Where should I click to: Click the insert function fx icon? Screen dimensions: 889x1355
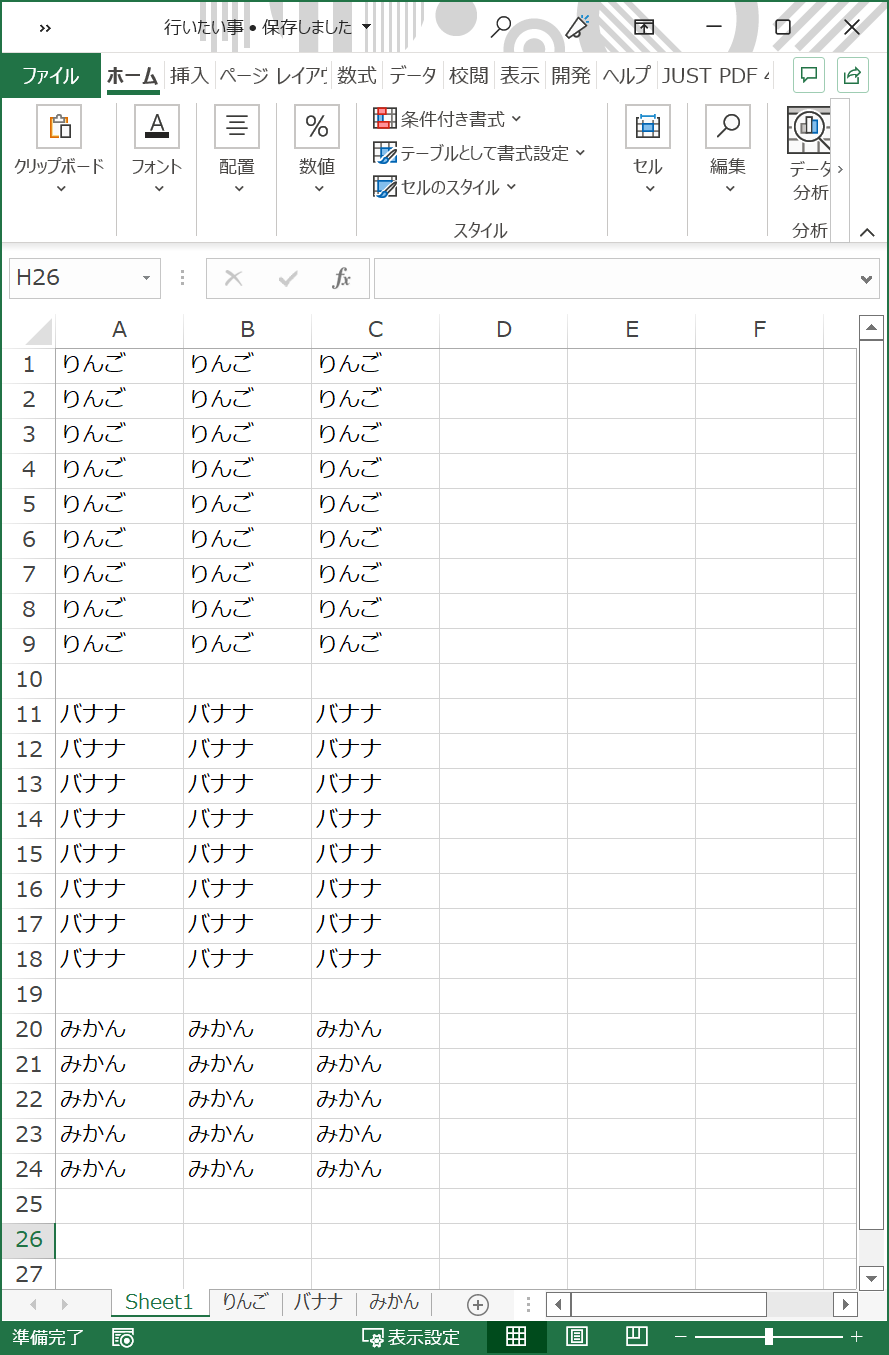click(x=342, y=278)
